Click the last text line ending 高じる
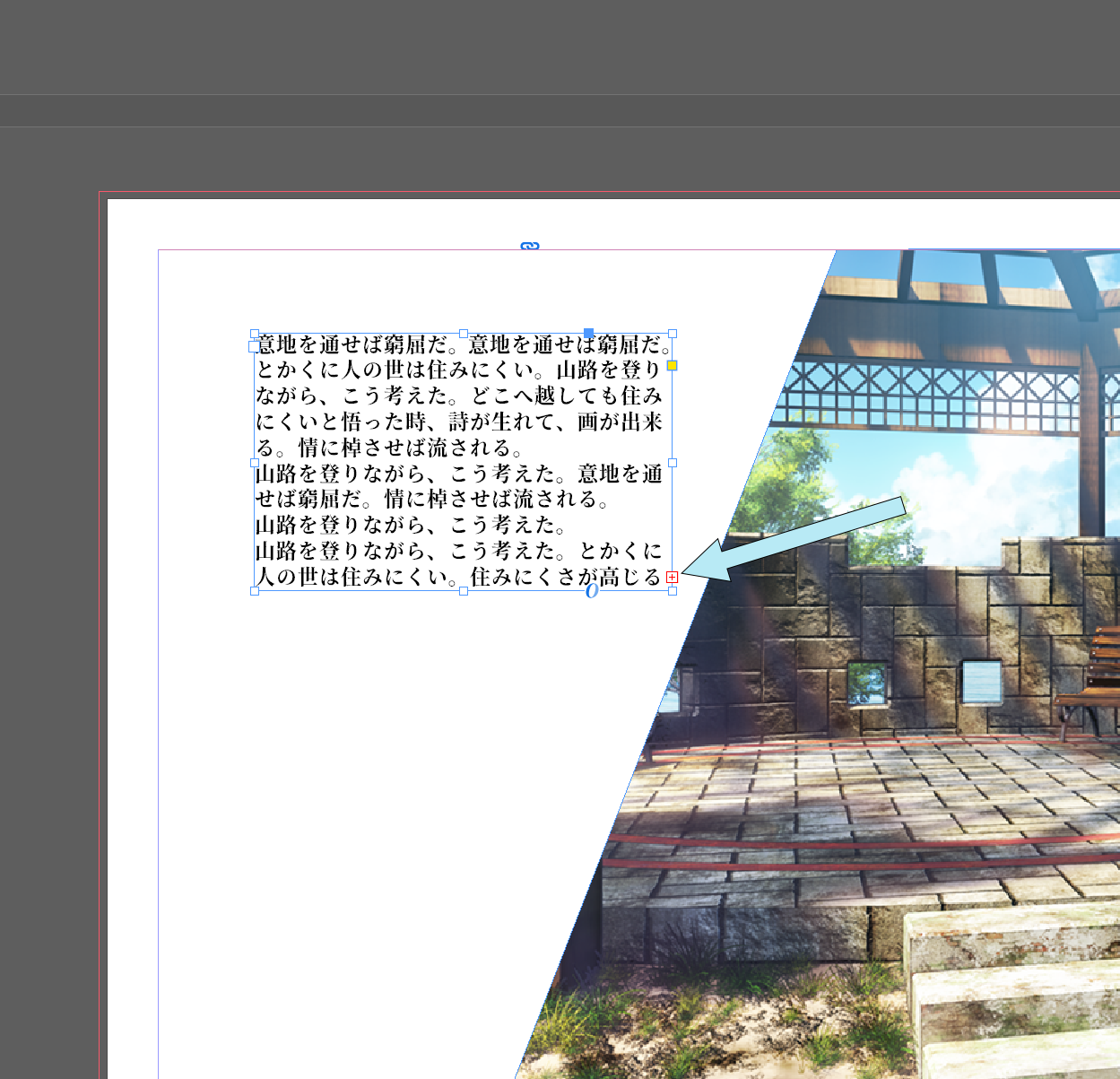This screenshot has width=1120, height=1079. tap(457, 577)
